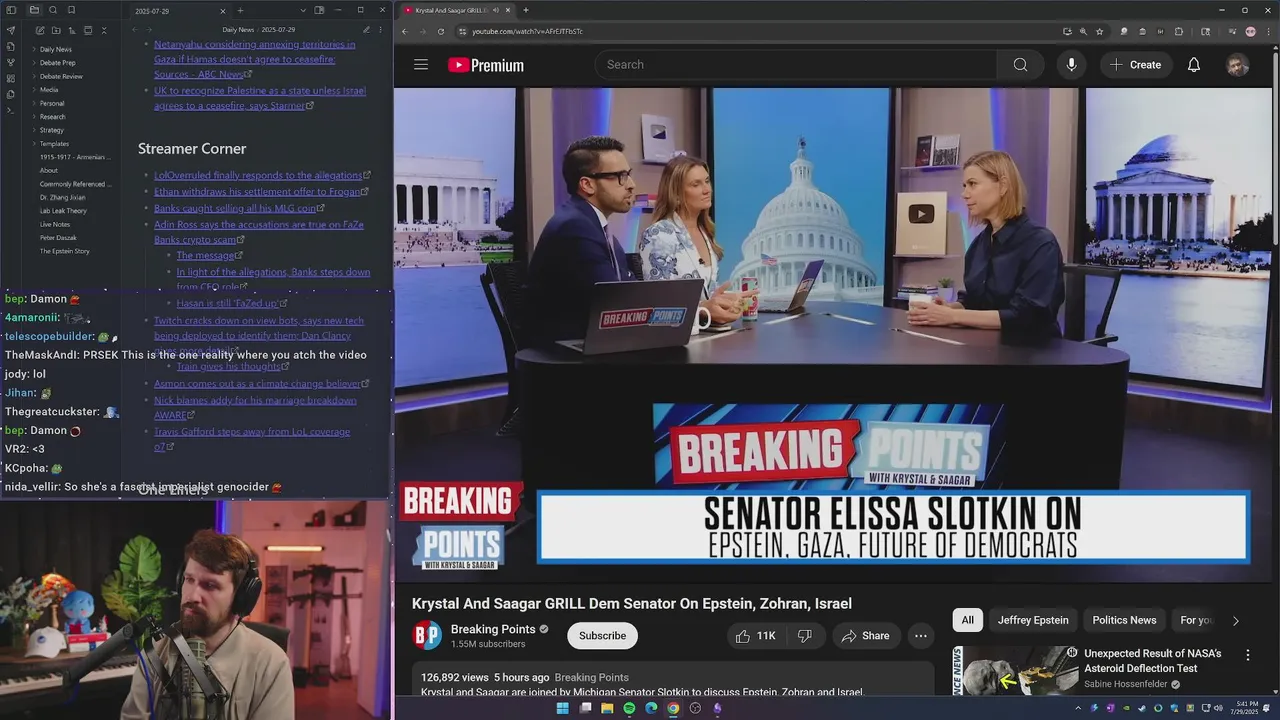Open Spotify from the taskbar
The image size is (1280, 720).
pos(629,708)
